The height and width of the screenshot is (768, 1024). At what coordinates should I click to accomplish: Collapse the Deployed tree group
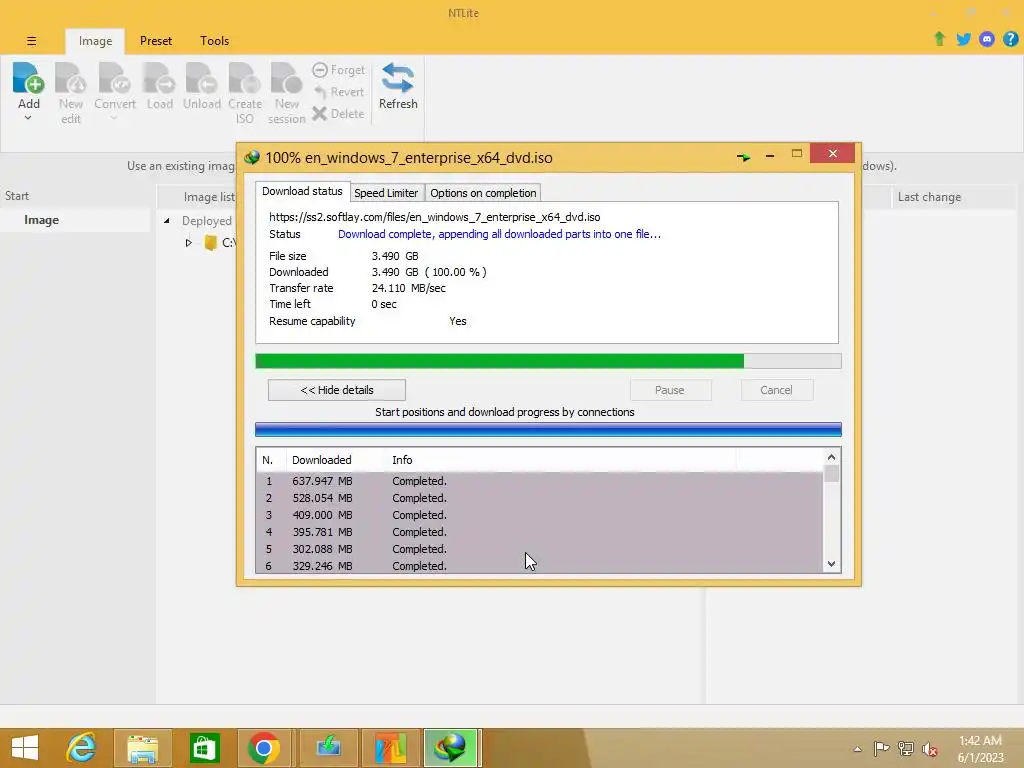[167, 221]
